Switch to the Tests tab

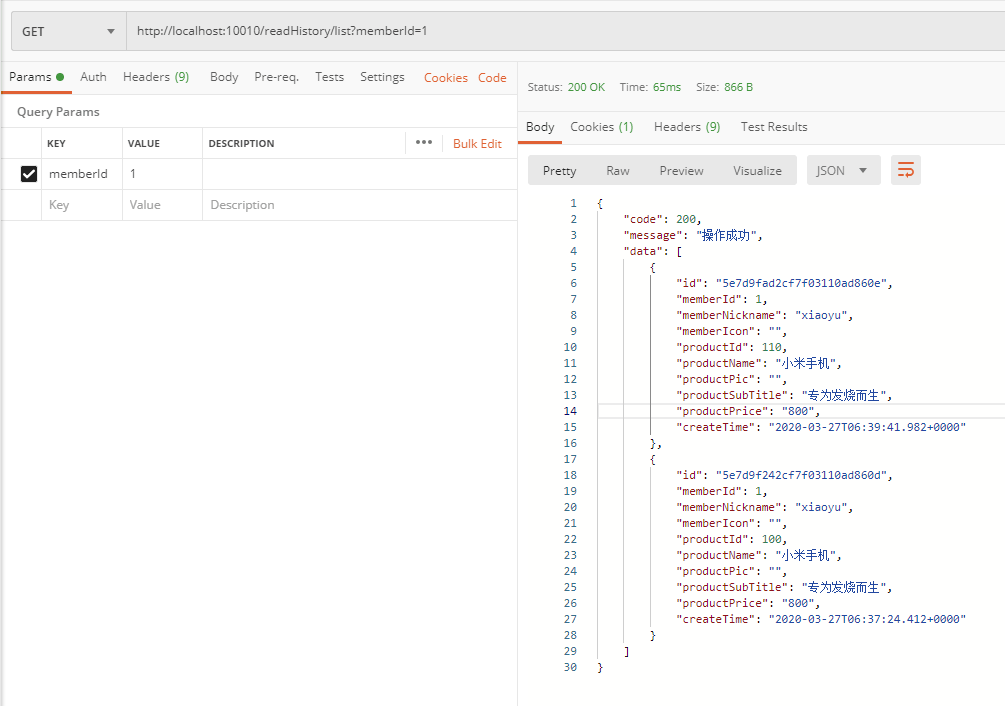(329, 77)
